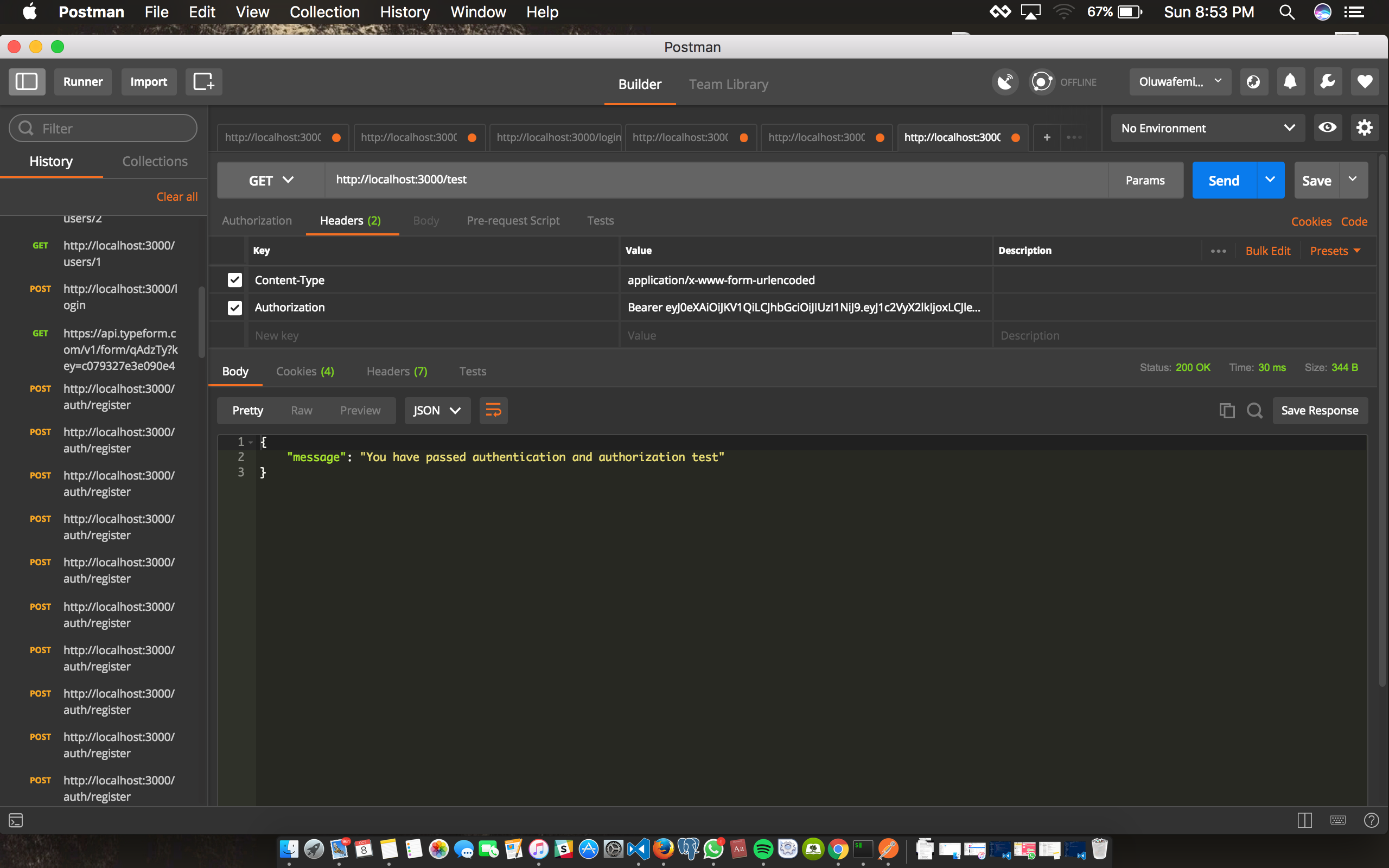Screen dimensions: 1389x868
Task: Uncheck the Content-Type header checkbox
Action: tap(235, 280)
